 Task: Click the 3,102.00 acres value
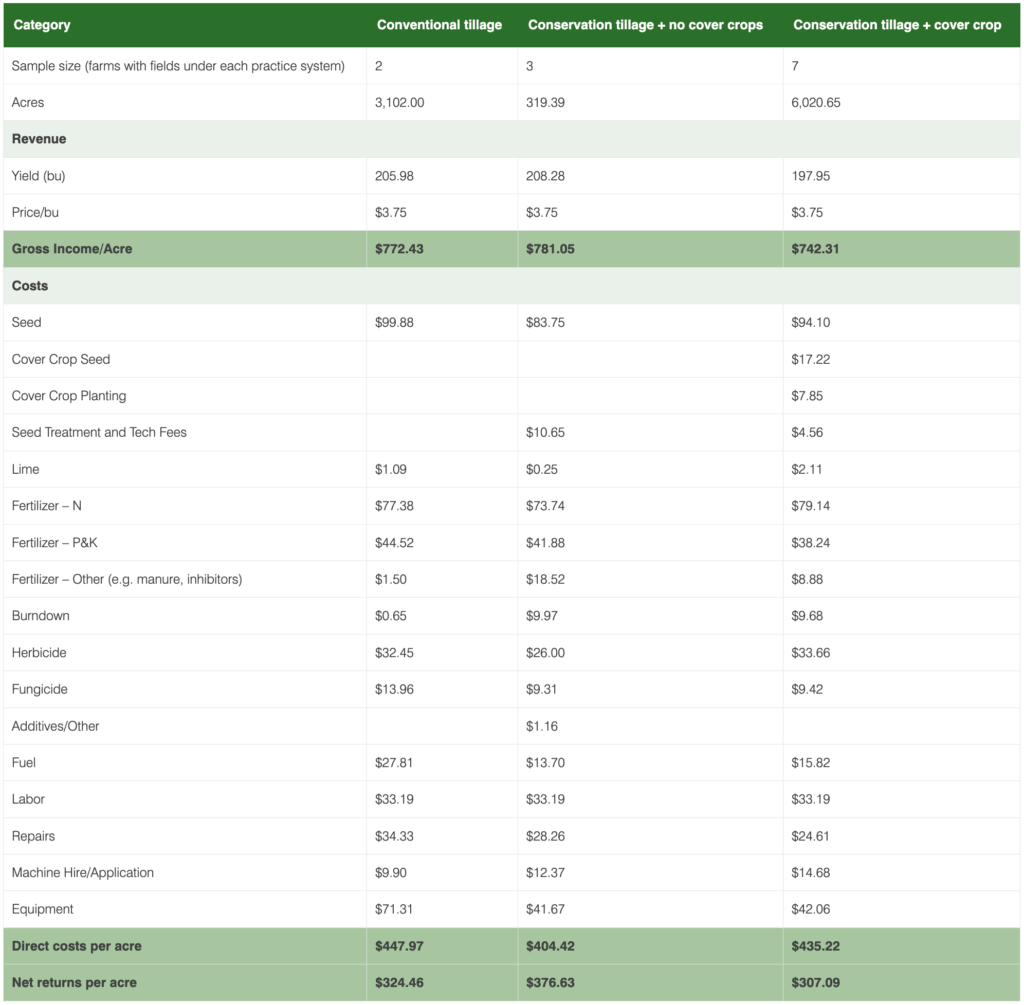tap(399, 103)
